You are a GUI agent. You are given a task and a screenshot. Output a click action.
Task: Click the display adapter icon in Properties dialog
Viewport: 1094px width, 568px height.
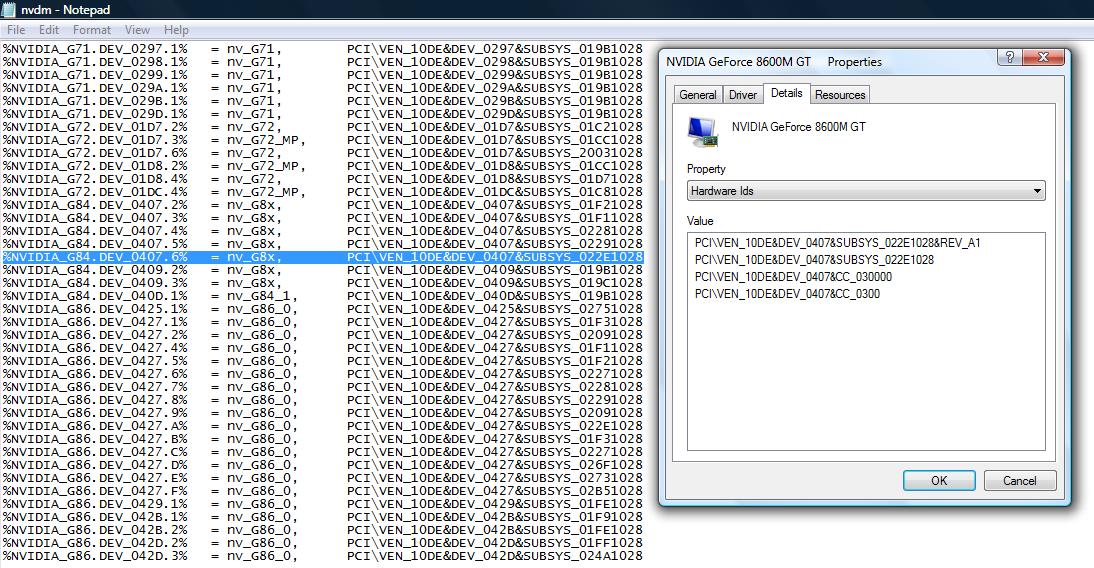[703, 132]
